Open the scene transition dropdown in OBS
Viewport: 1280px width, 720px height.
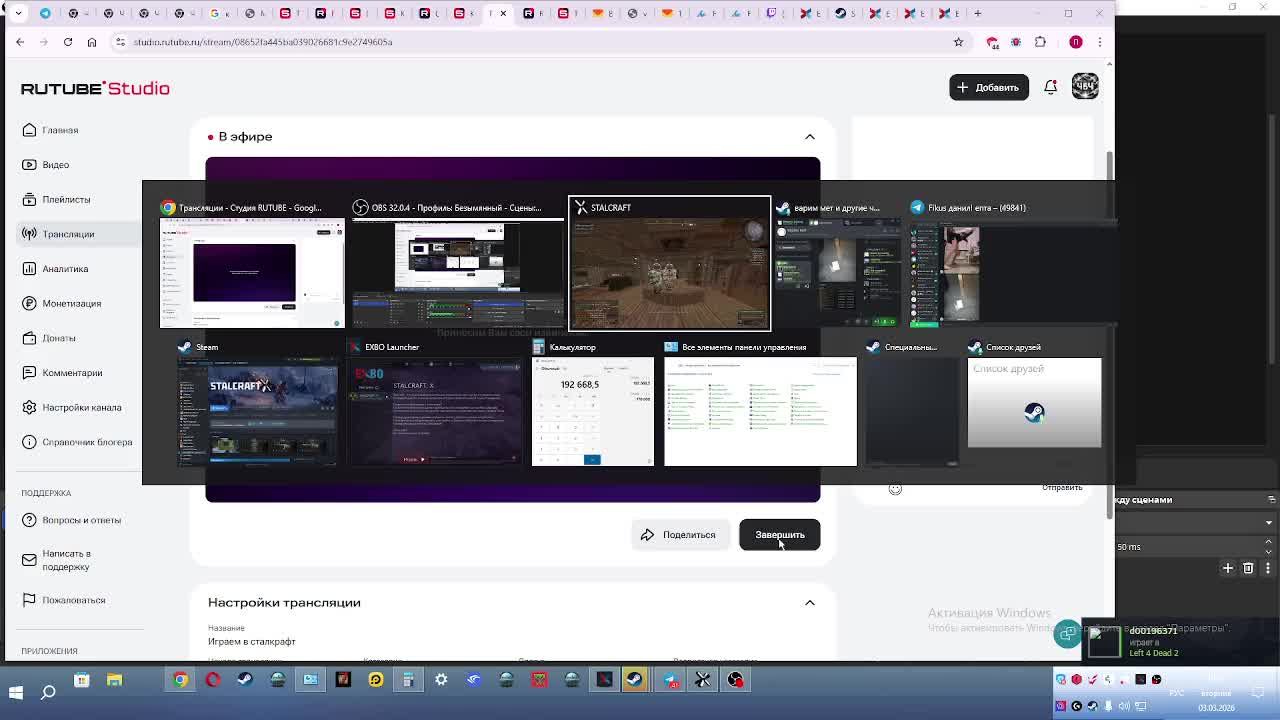[x=1268, y=522]
